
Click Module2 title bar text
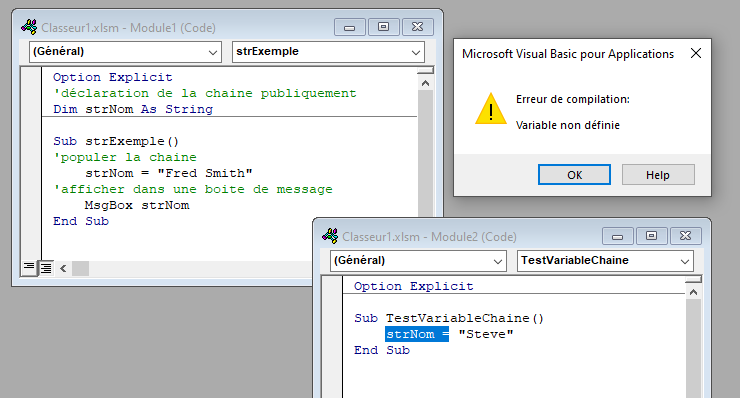pos(429,237)
